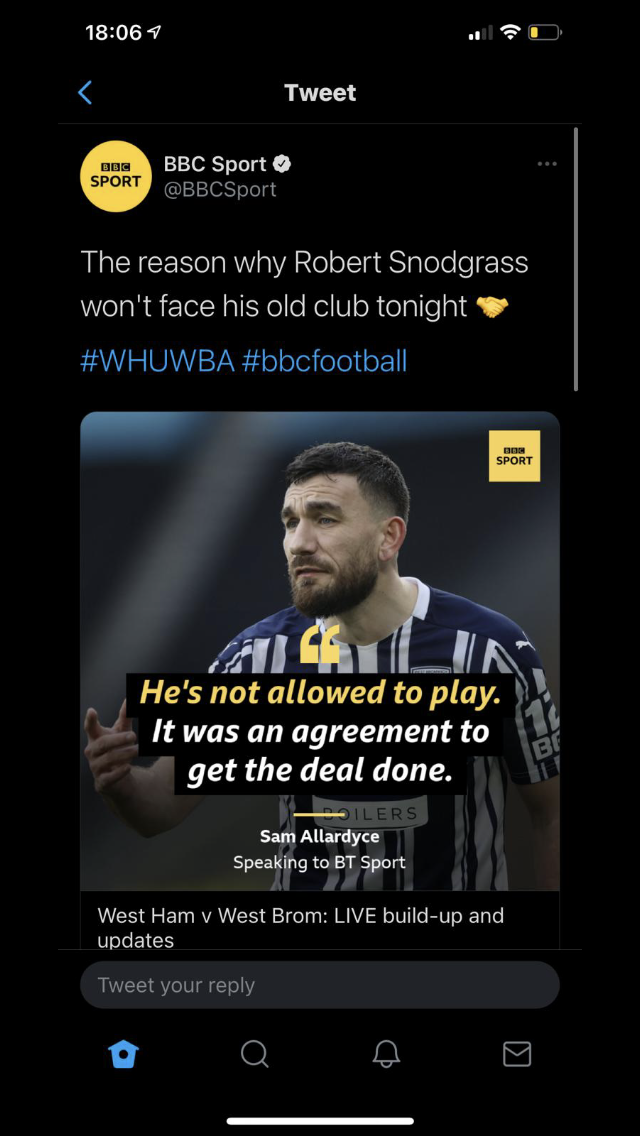Viewport: 640px width, 1136px height.
Task: Open 'West Ham v West Brom' link title
Action: (301, 927)
